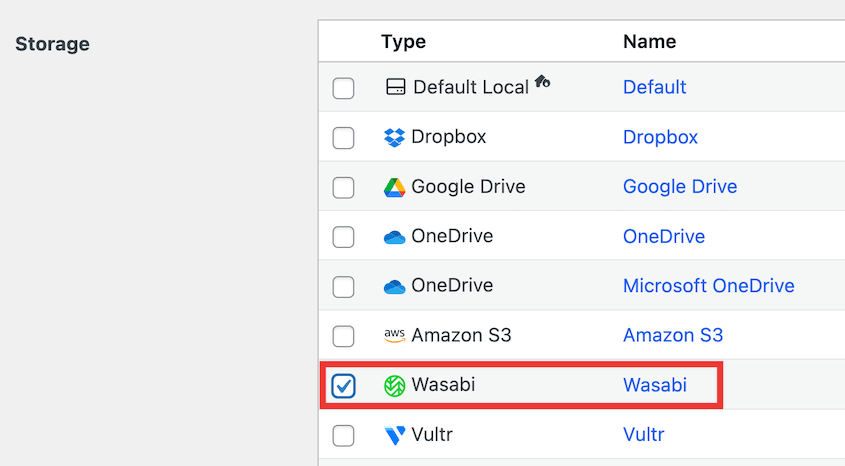Select the Amazon S3 checkbox
The width and height of the screenshot is (845, 466).
coord(343,336)
